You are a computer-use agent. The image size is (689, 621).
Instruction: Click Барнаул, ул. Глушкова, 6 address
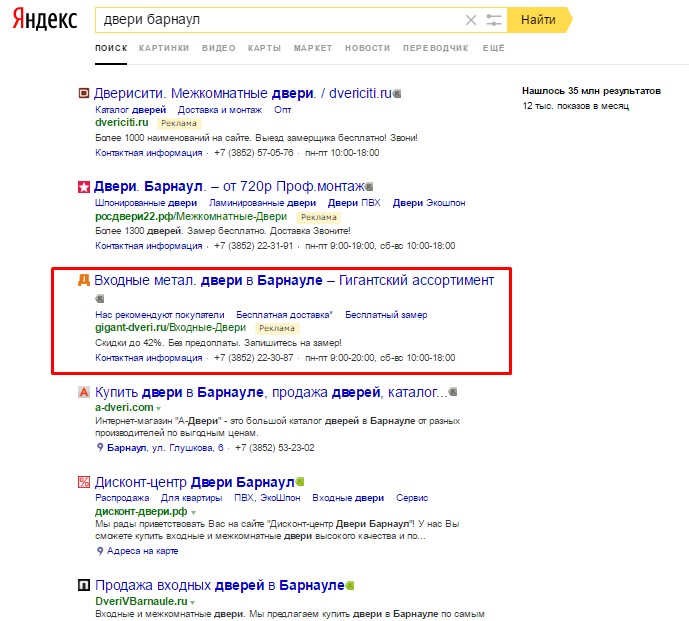coord(165,448)
